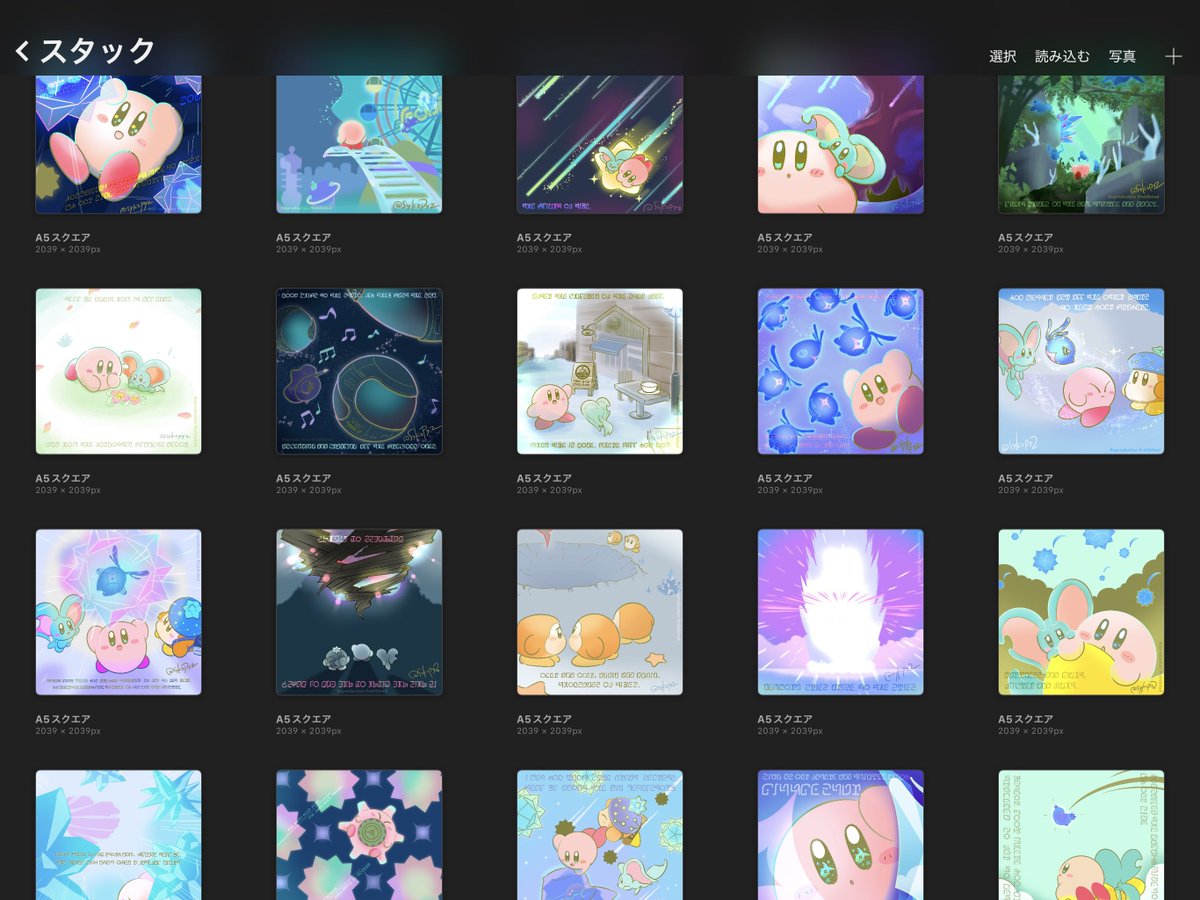Open the mint artwork with Kirby's rainbow cape
This screenshot has width=1200, height=900.
pyautogui.click(x=1081, y=835)
